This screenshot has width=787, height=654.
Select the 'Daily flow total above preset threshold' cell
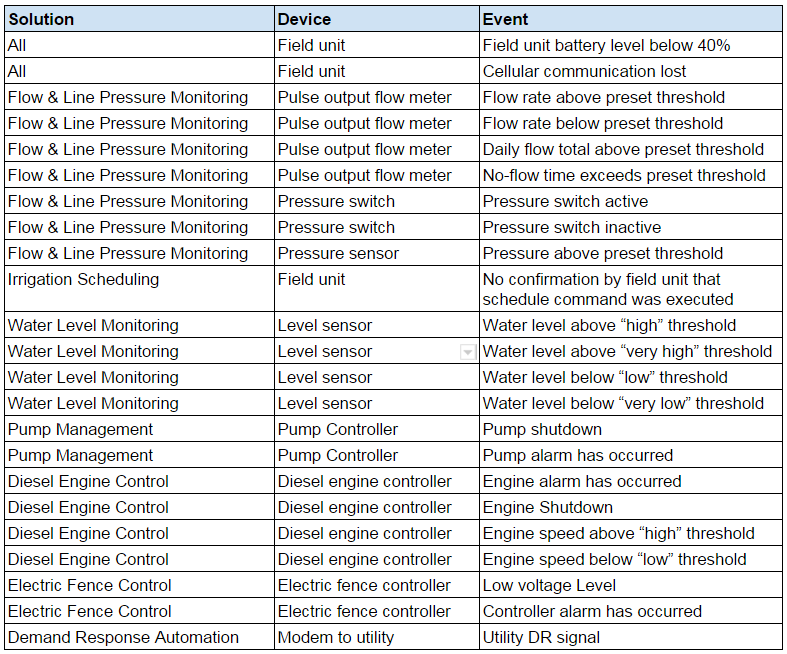coord(623,149)
